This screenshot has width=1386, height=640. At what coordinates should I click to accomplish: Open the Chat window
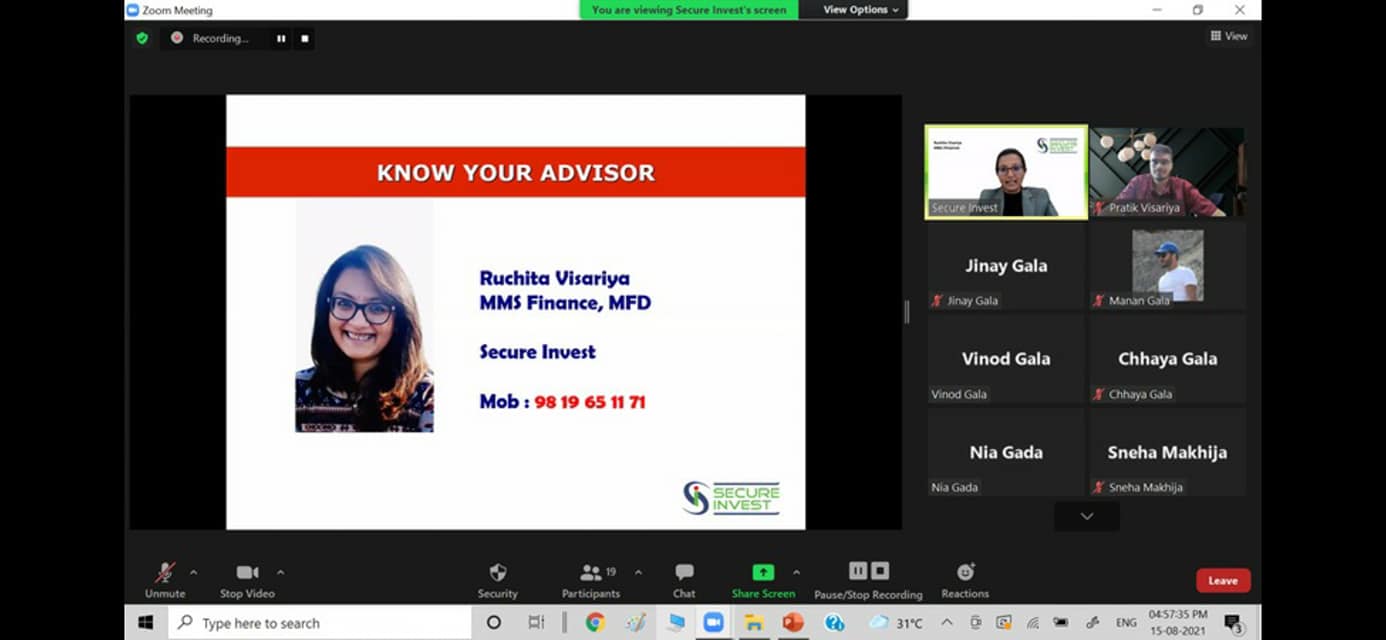pos(684,578)
